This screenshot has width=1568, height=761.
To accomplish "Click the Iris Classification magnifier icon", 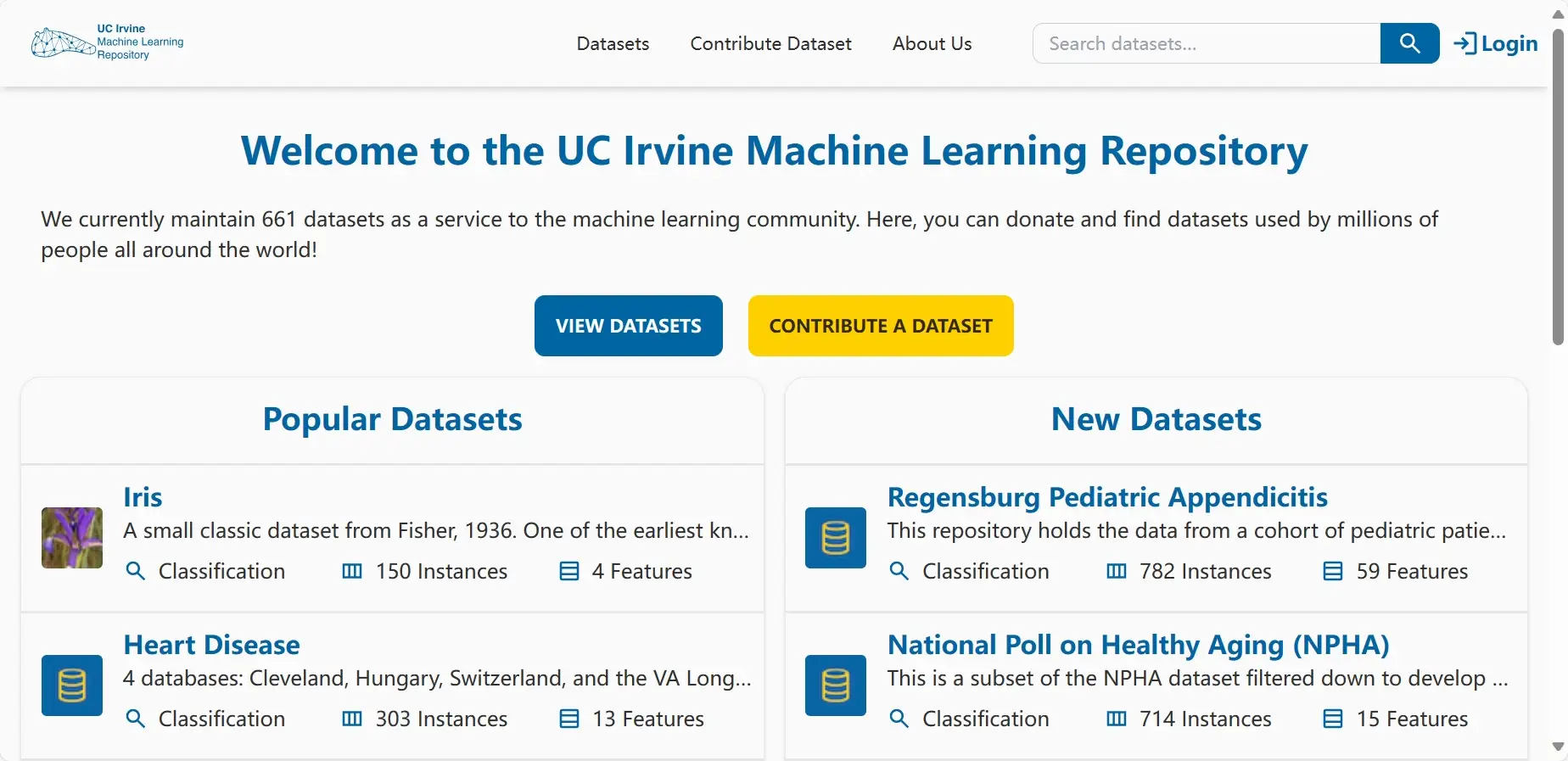I will tap(135, 571).
